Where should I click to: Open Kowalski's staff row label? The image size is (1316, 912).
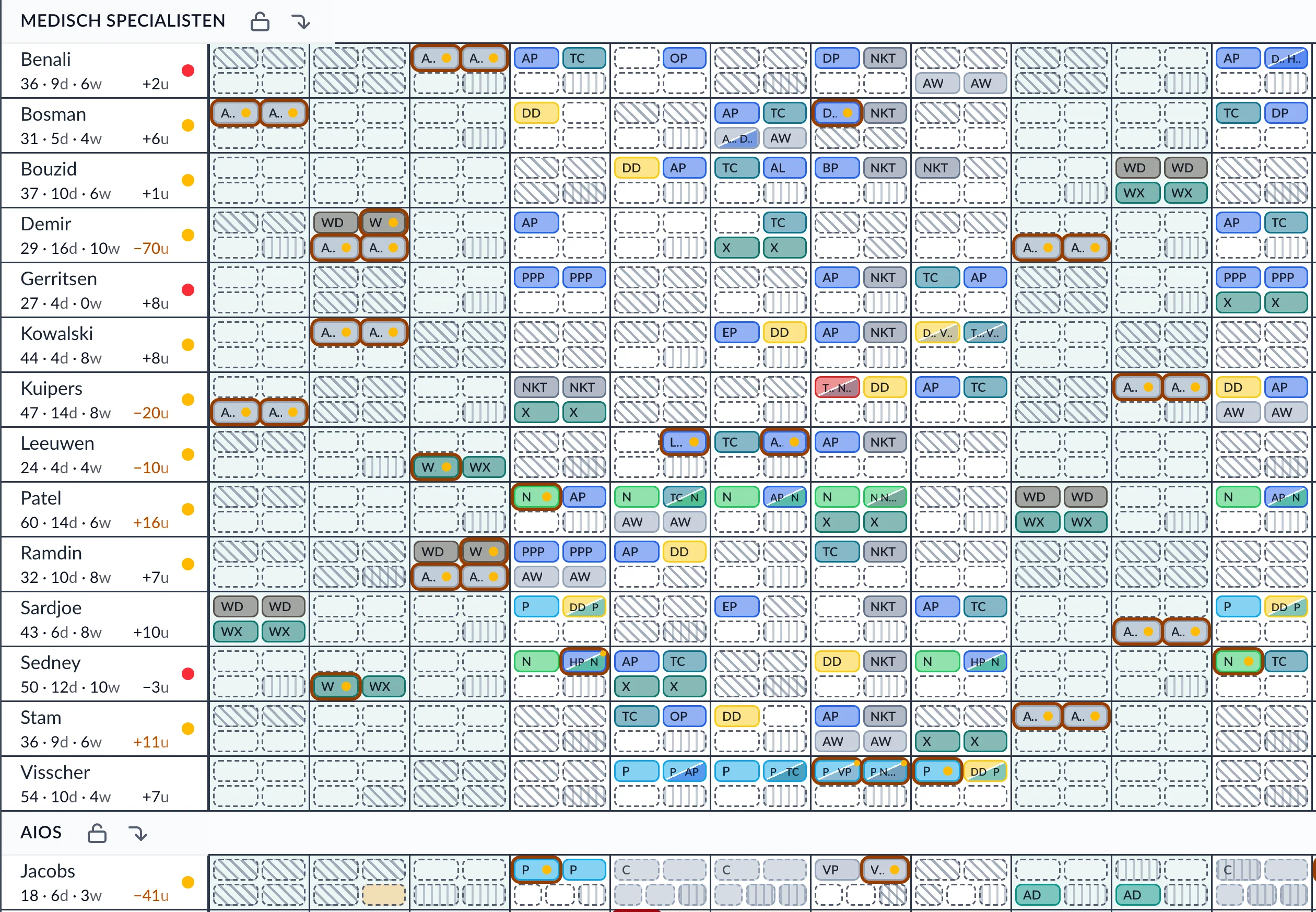pos(56,334)
